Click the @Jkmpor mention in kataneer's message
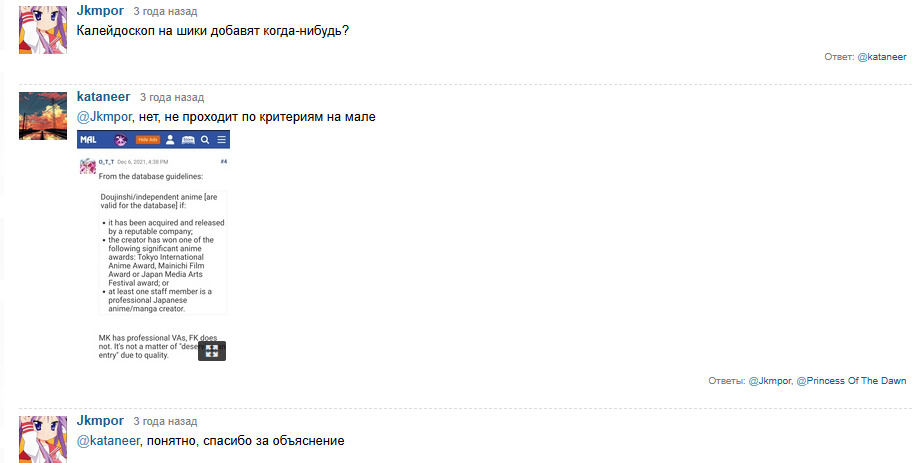Image resolution: width=914 pixels, height=463 pixels. pyautogui.click(x=104, y=117)
